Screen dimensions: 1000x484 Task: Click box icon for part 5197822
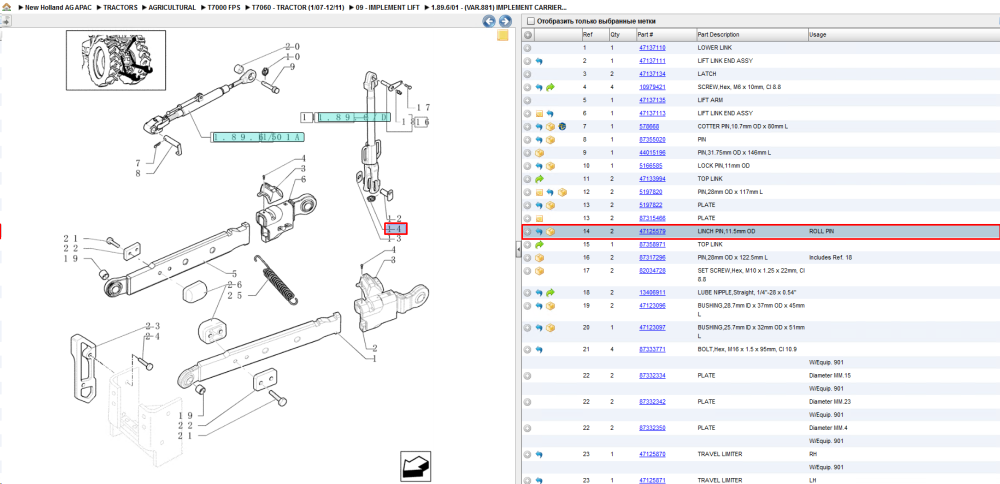550,205
